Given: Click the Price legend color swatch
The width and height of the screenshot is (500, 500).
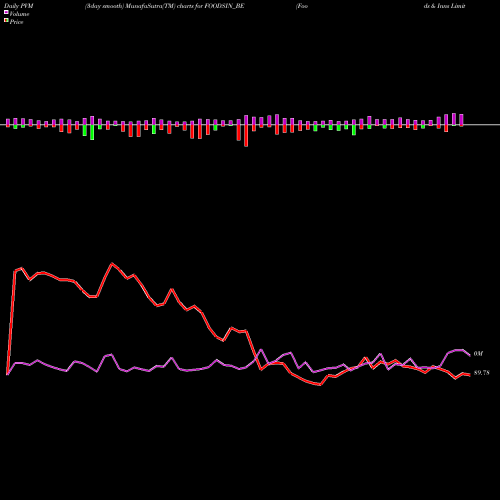Looking at the screenshot, I should point(6,21).
